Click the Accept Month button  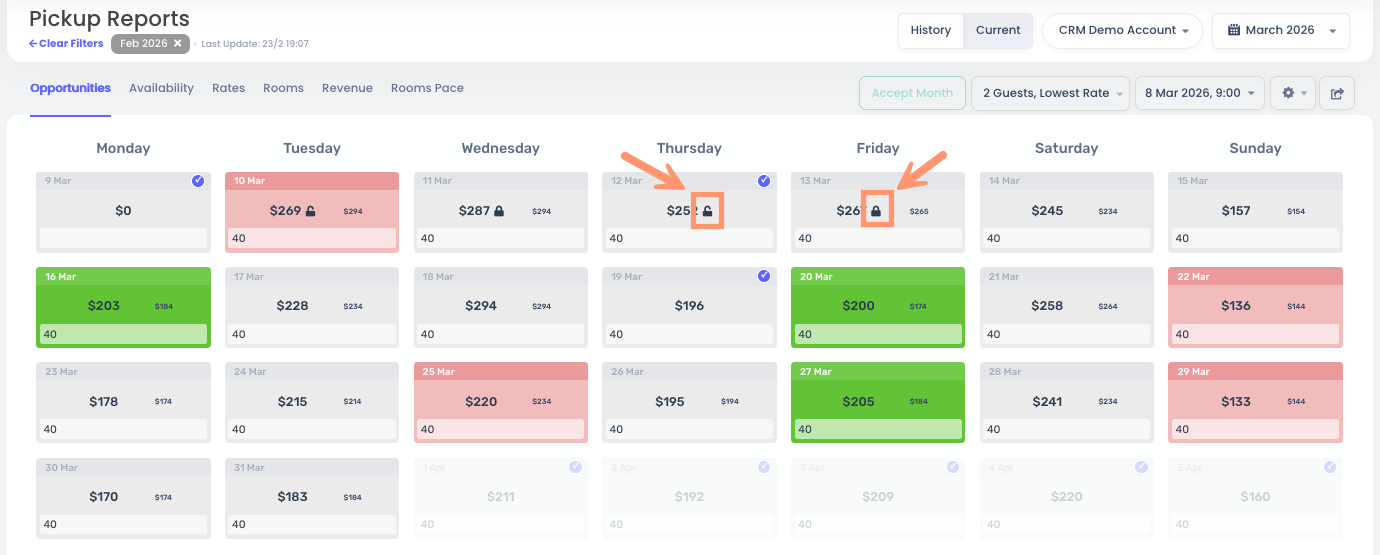click(912, 93)
